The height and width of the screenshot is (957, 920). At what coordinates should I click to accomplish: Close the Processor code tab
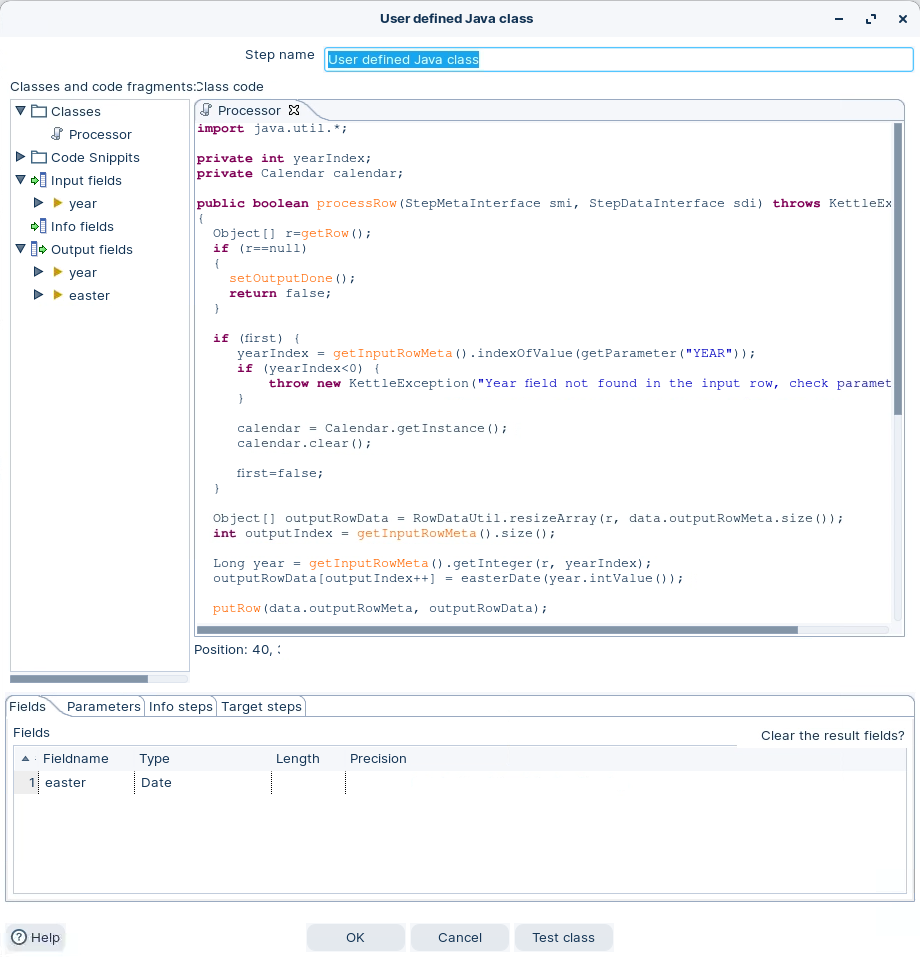click(294, 111)
